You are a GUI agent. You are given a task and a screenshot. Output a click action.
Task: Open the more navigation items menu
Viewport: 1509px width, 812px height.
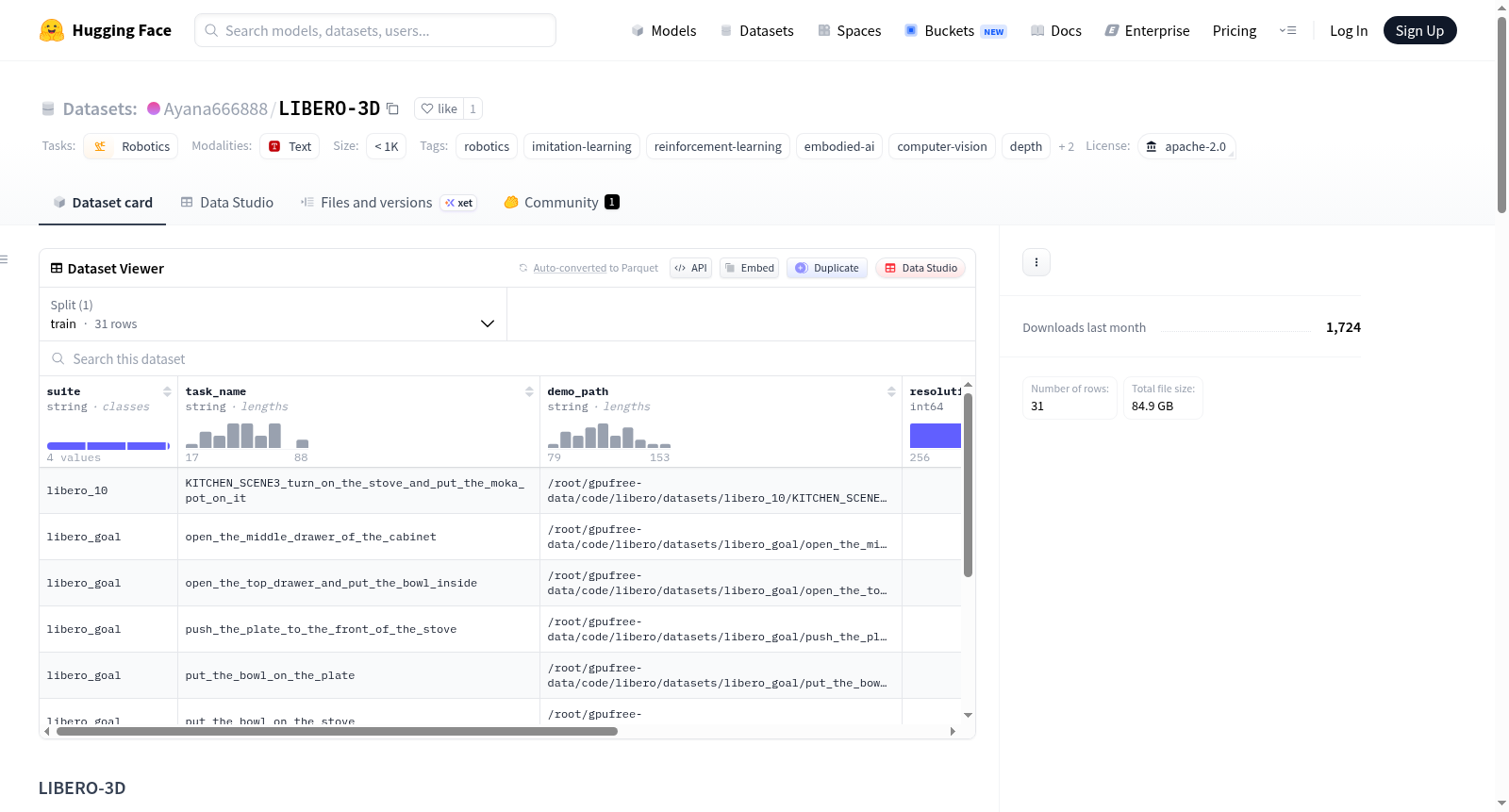pos(1287,31)
